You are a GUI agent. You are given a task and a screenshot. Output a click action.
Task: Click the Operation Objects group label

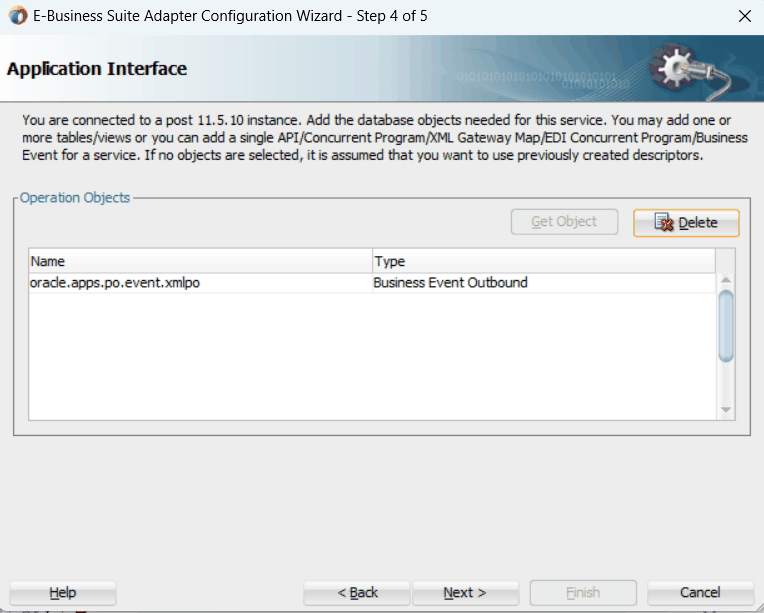pos(75,197)
